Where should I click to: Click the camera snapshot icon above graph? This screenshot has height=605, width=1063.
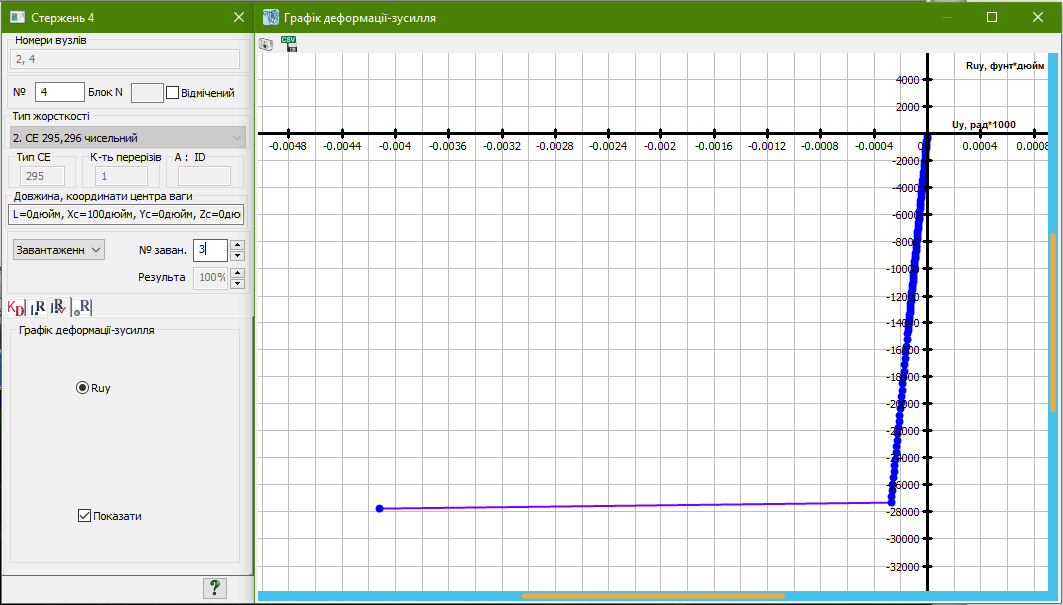coord(266,44)
